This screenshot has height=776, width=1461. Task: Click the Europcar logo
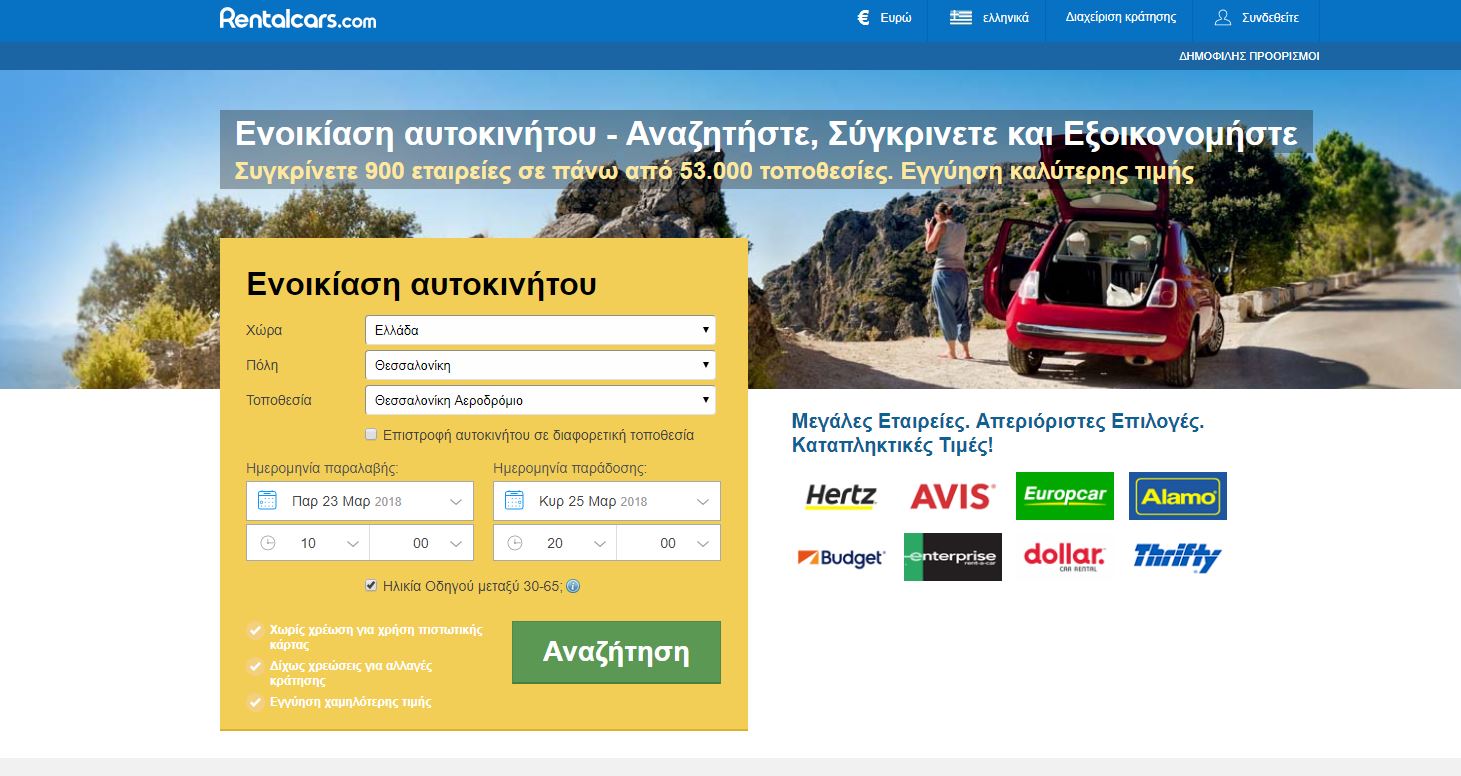pos(1065,496)
